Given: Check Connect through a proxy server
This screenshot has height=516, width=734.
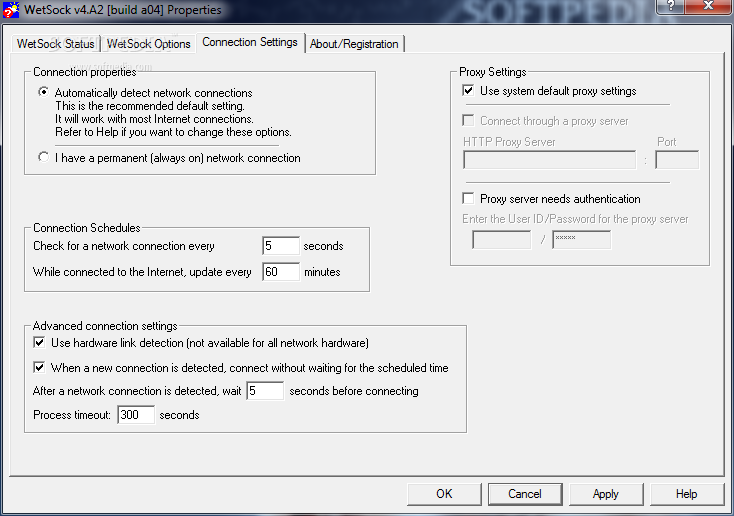Looking at the screenshot, I should coord(468,120).
